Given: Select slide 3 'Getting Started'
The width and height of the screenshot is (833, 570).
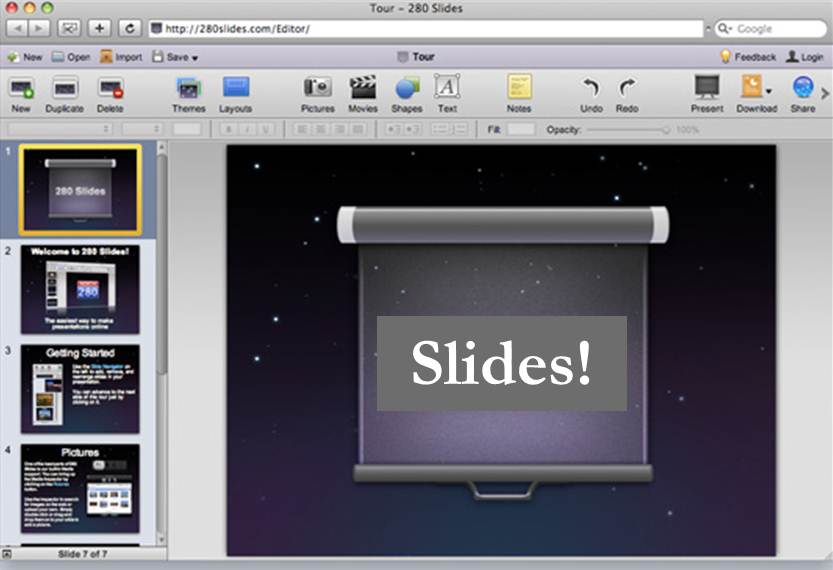Looking at the screenshot, I should point(80,389).
